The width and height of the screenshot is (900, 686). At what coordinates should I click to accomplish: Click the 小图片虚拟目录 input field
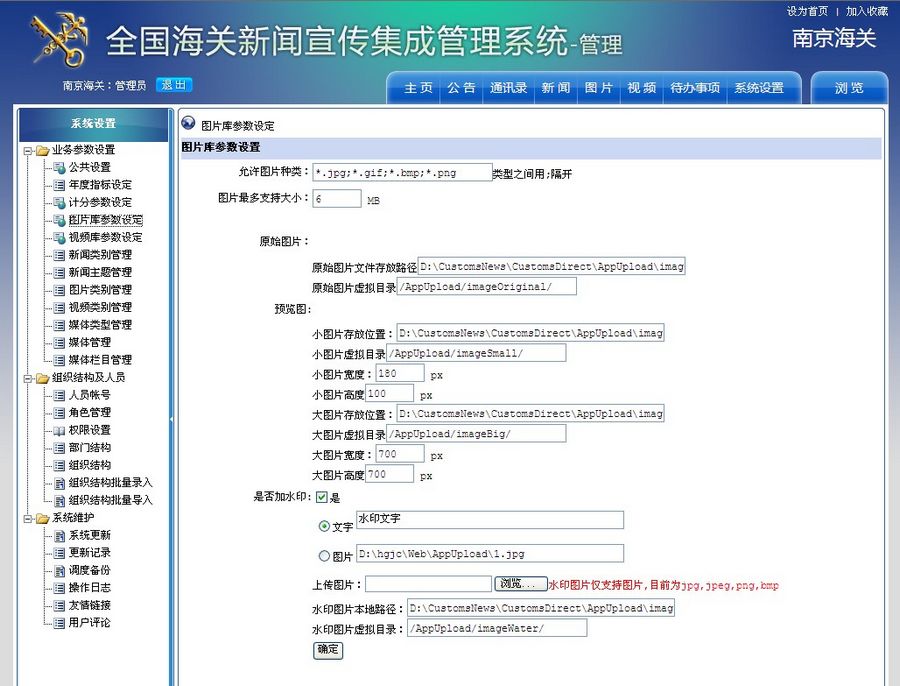pyautogui.click(x=476, y=353)
